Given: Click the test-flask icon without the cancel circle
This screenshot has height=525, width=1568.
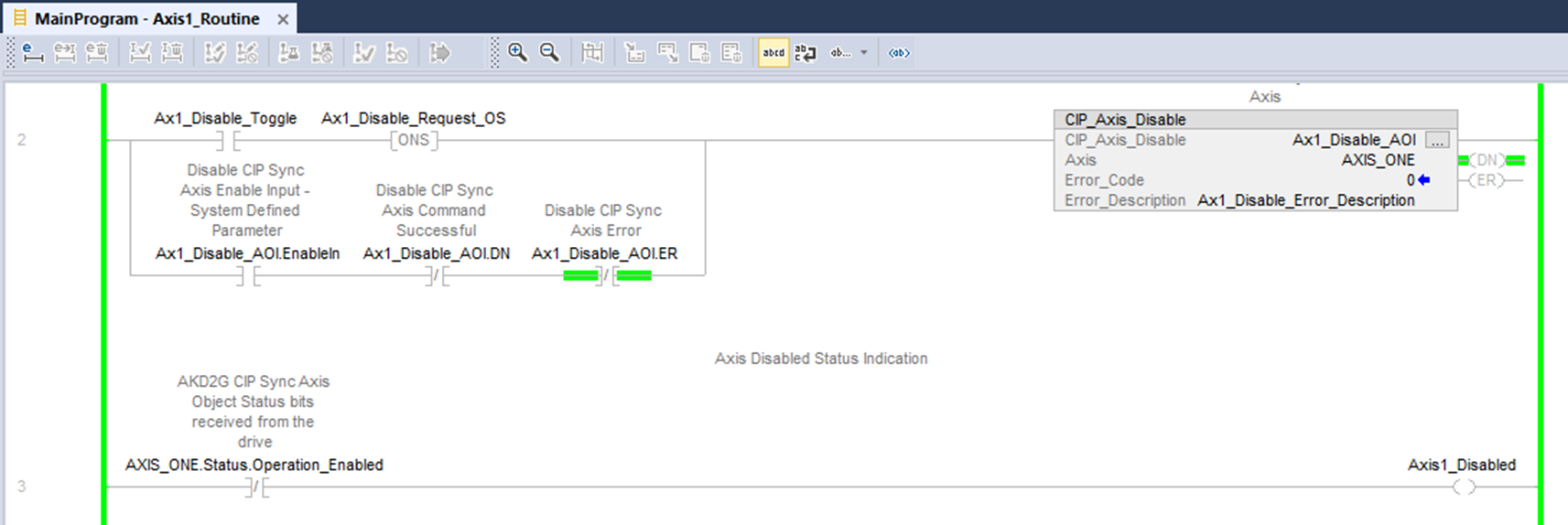Looking at the screenshot, I should (288, 53).
